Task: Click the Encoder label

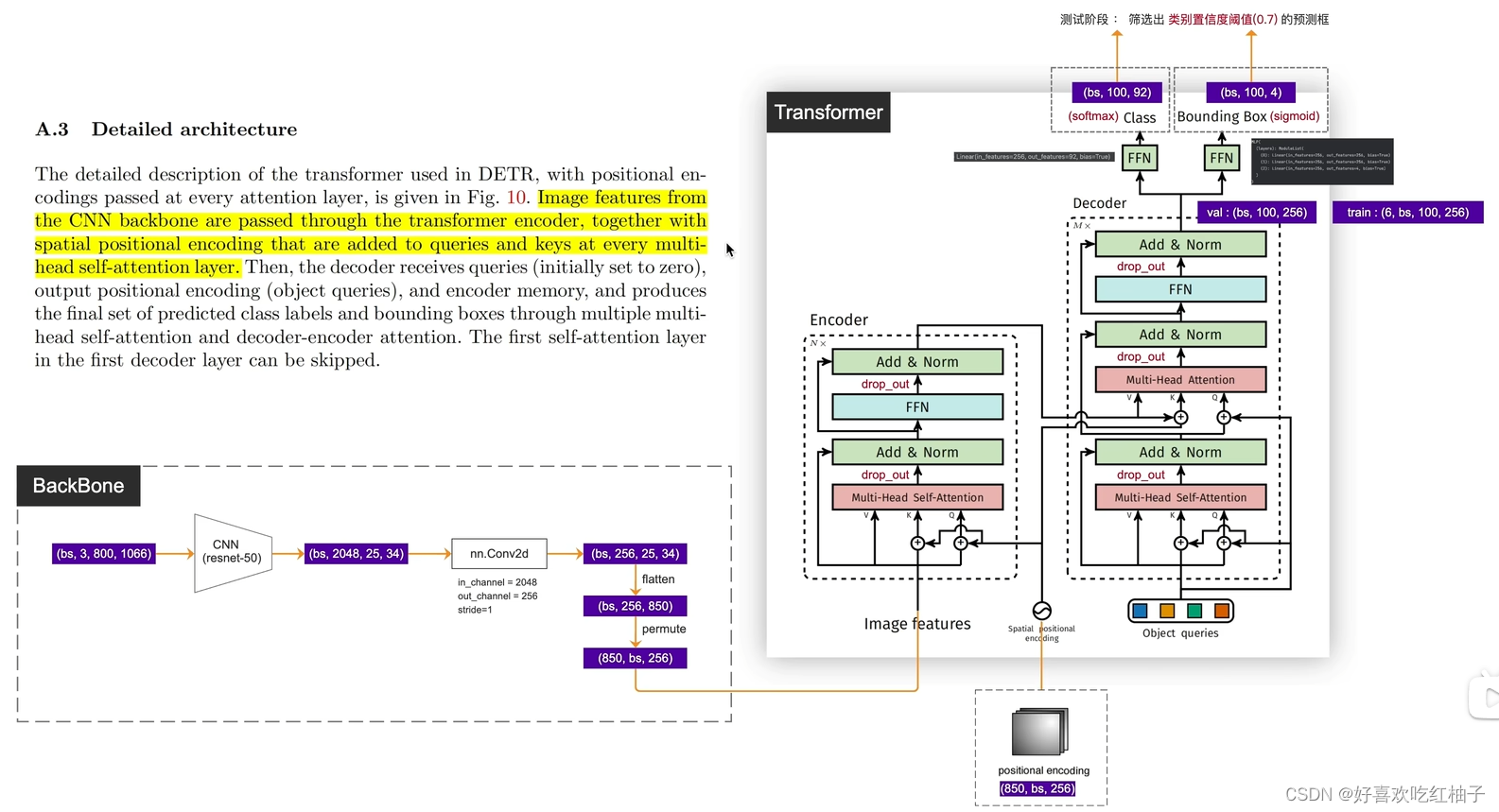Action: coord(839,320)
